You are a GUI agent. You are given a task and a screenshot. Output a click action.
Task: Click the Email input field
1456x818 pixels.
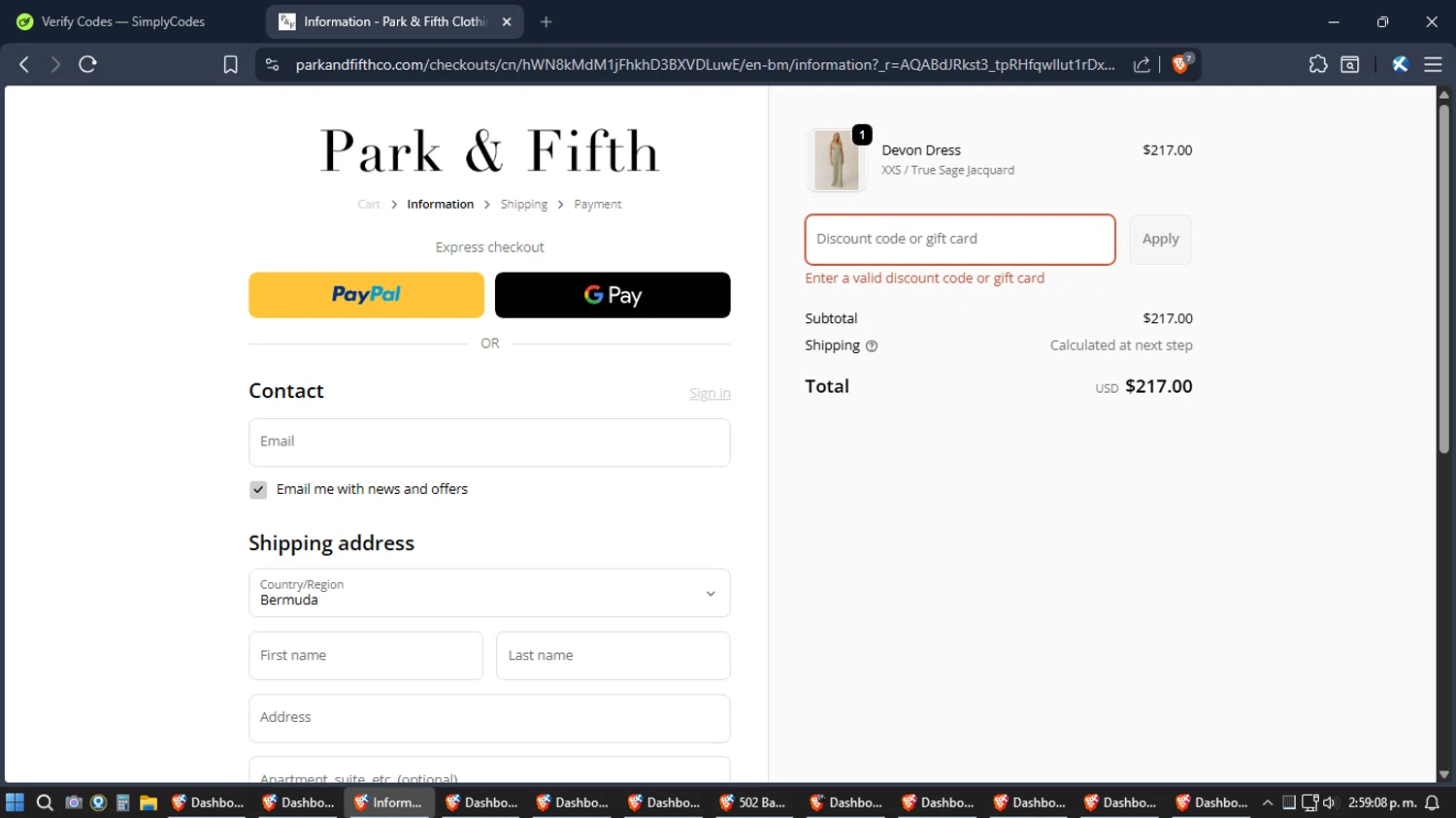489,442
